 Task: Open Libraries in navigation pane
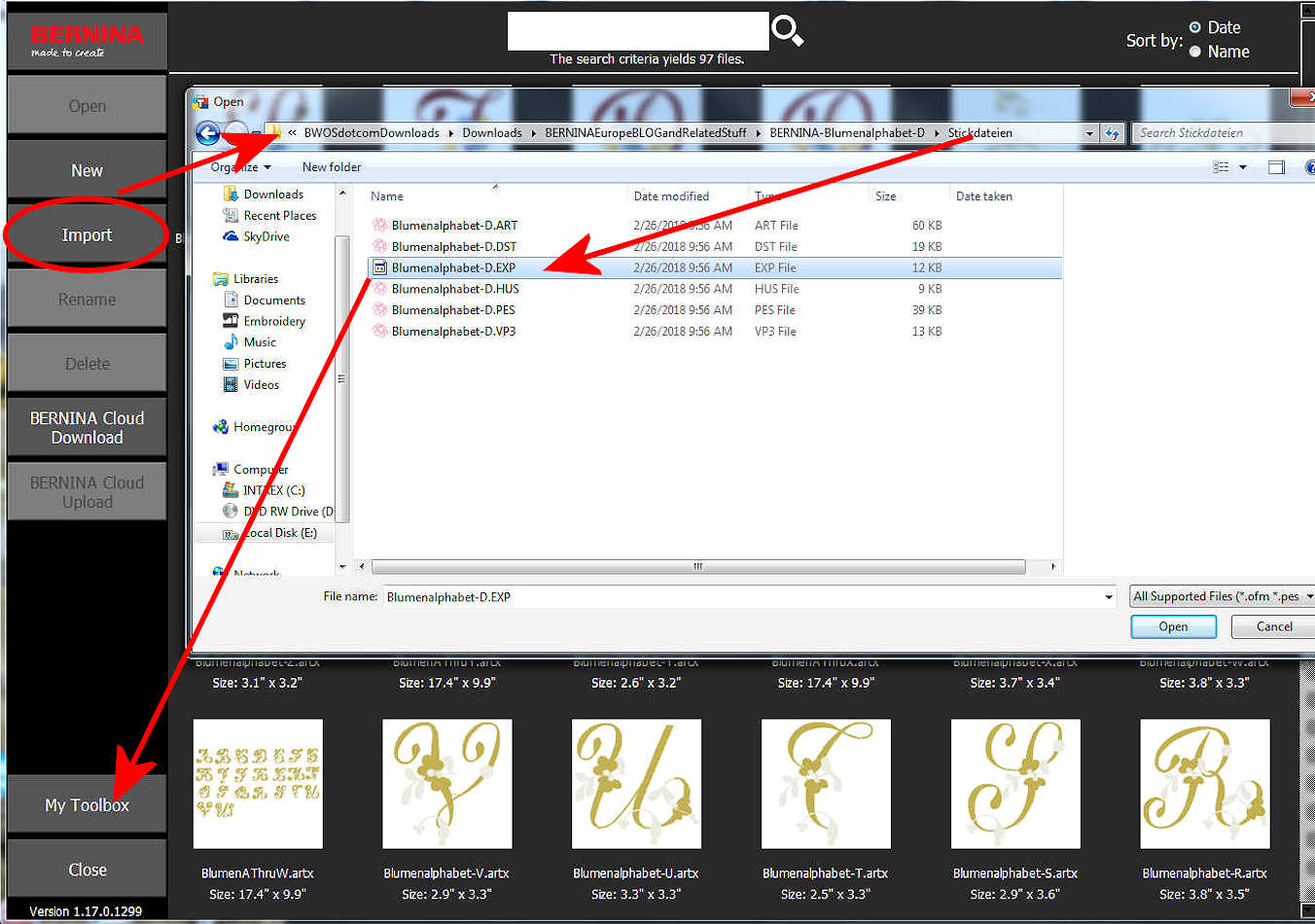point(245,279)
